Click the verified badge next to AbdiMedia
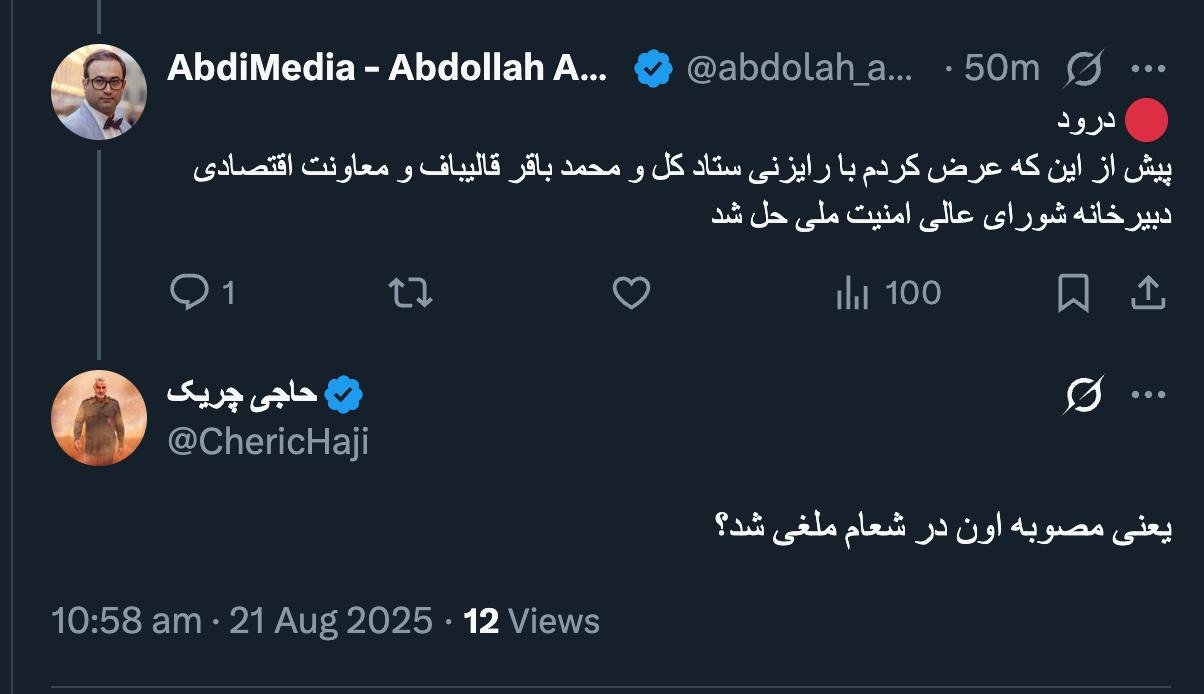 654,69
